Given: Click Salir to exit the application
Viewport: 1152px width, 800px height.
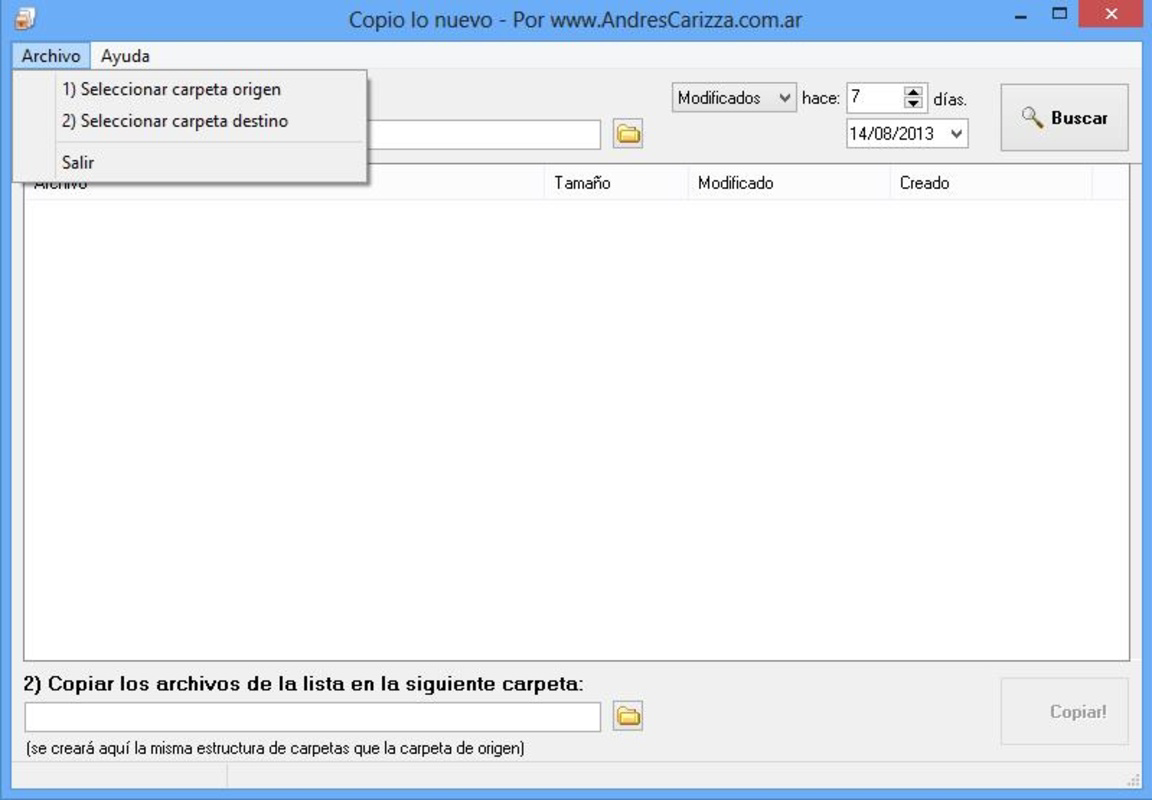Looking at the screenshot, I should (79, 160).
